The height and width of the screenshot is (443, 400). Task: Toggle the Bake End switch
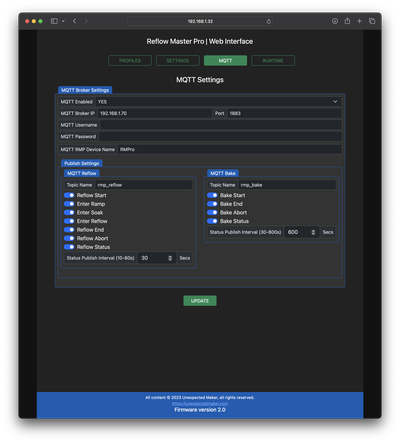(x=212, y=204)
